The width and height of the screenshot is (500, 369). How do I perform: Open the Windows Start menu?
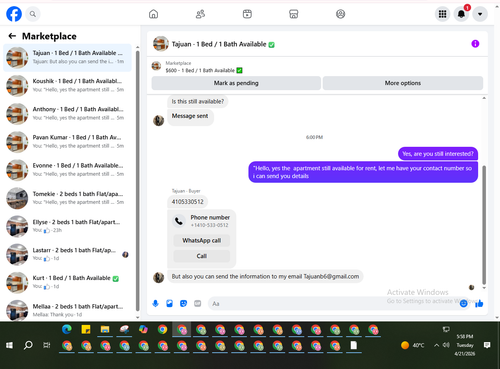(9, 345)
